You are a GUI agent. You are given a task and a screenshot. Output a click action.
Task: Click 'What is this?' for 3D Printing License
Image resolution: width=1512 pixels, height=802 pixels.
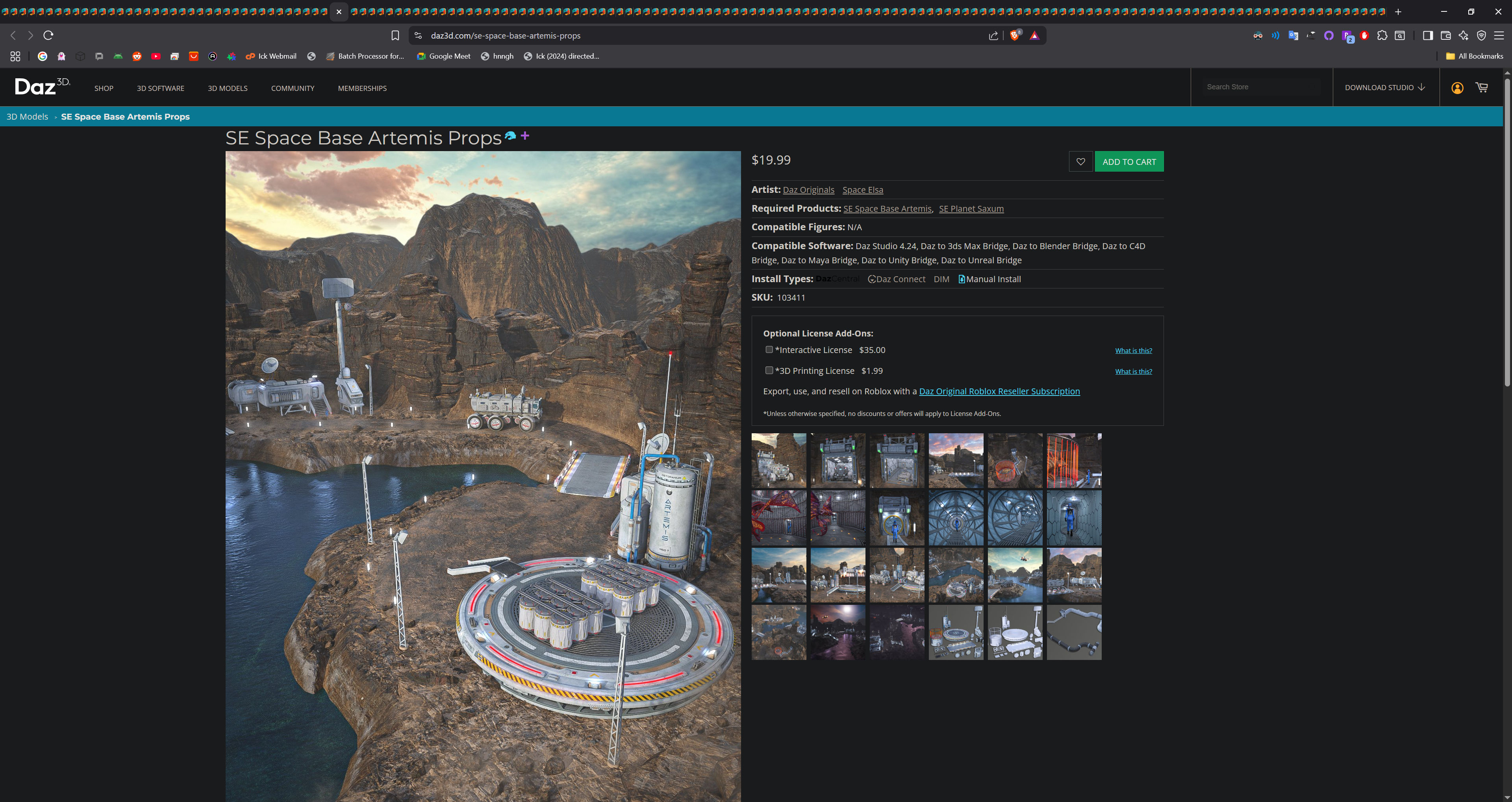(x=1134, y=372)
